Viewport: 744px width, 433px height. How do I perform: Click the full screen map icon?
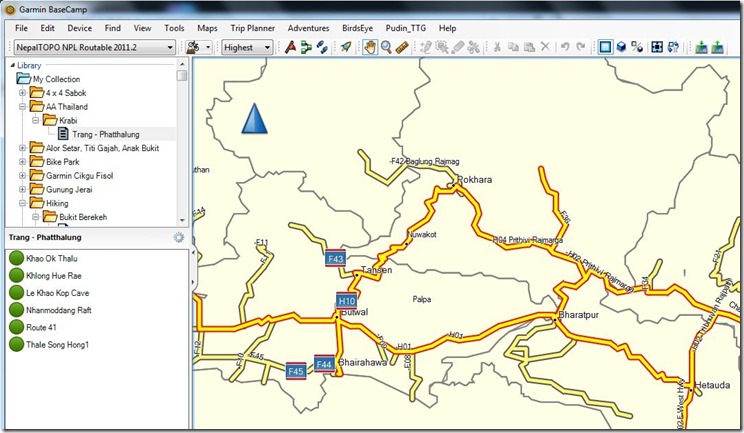point(657,47)
